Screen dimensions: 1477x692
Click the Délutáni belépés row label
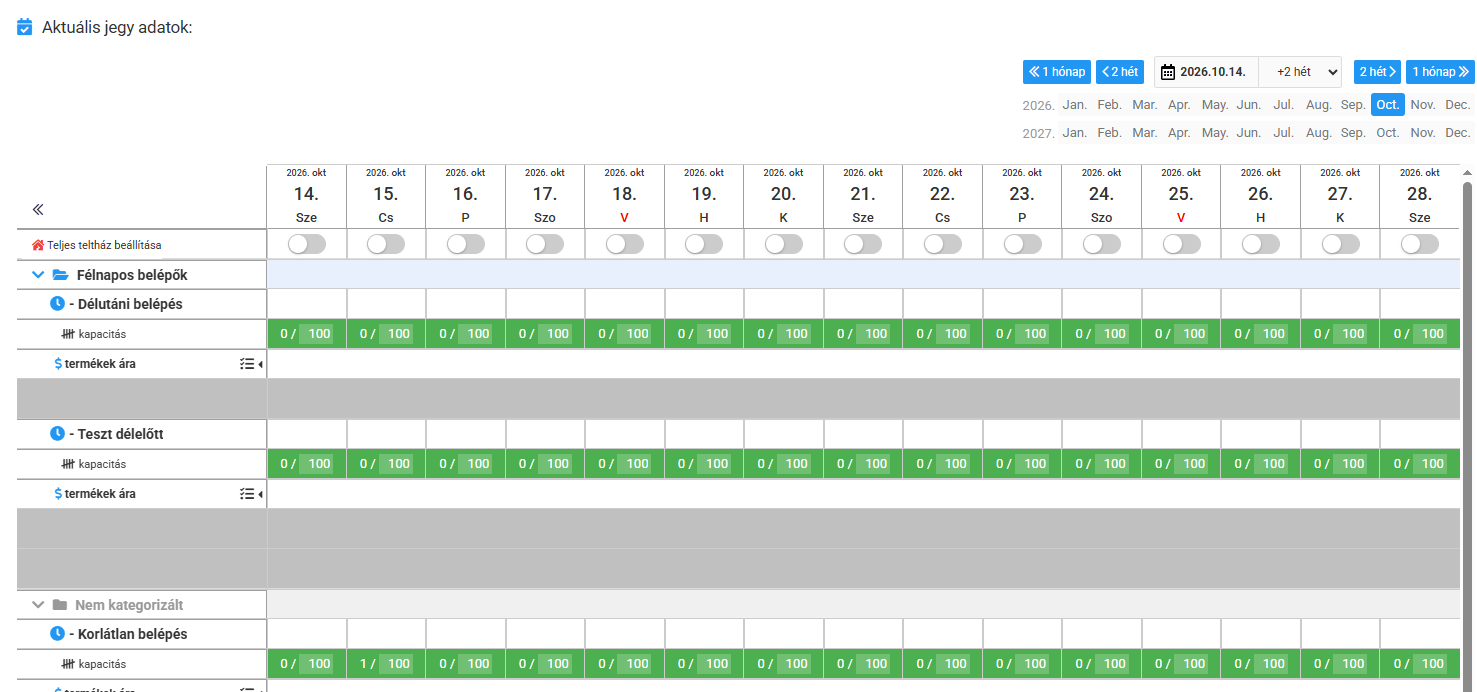(x=126, y=304)
